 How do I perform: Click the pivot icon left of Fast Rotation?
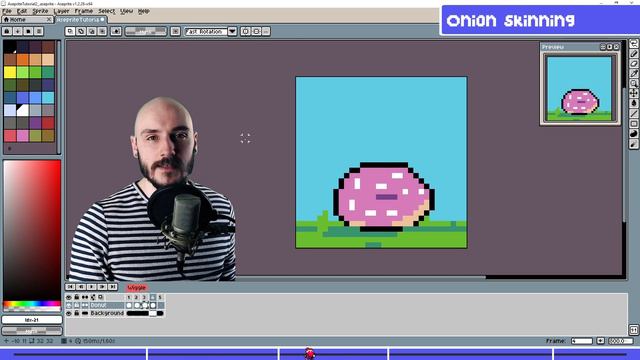[x=176, y=31]
